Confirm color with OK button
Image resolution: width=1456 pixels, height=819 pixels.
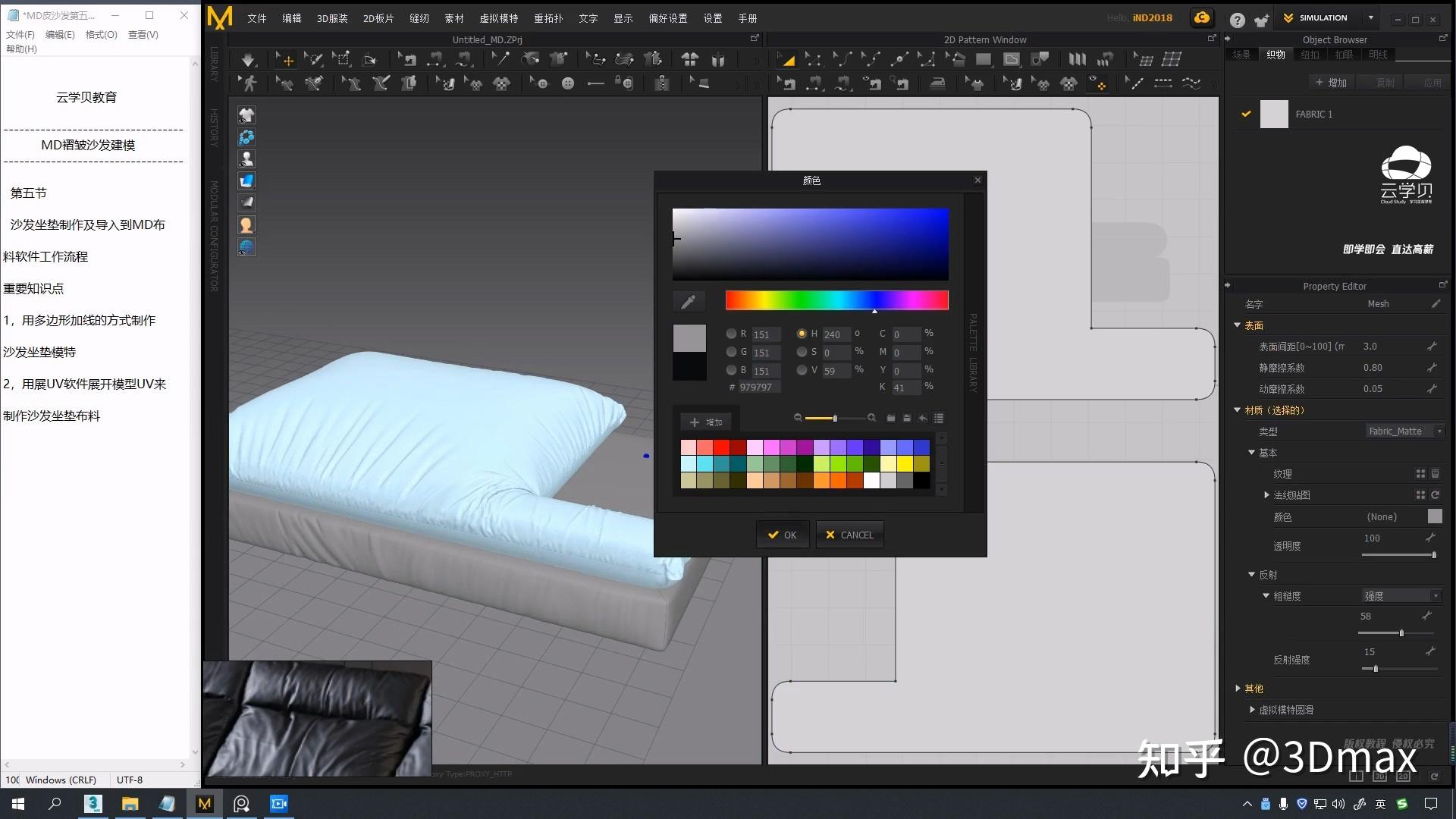pos(783,535)
